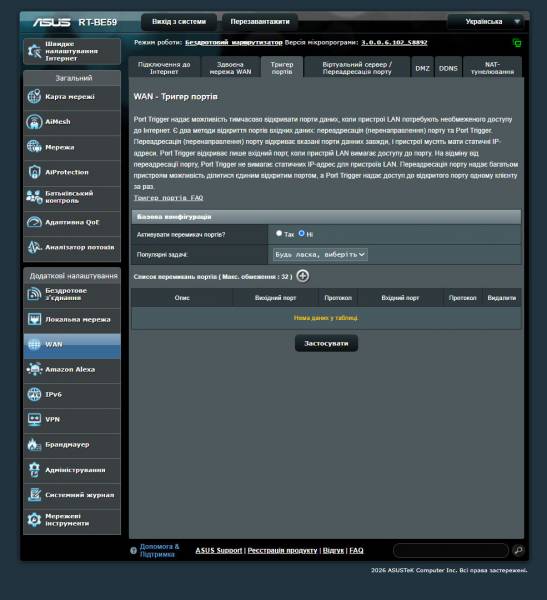Select Ні radio to disable port trigger
Screen dimensions: 547x600
pyautogui.click(x=302, y=233)
